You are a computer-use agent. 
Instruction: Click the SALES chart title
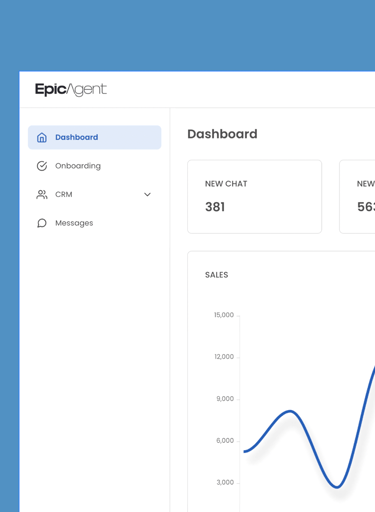[x=217, y=275]
